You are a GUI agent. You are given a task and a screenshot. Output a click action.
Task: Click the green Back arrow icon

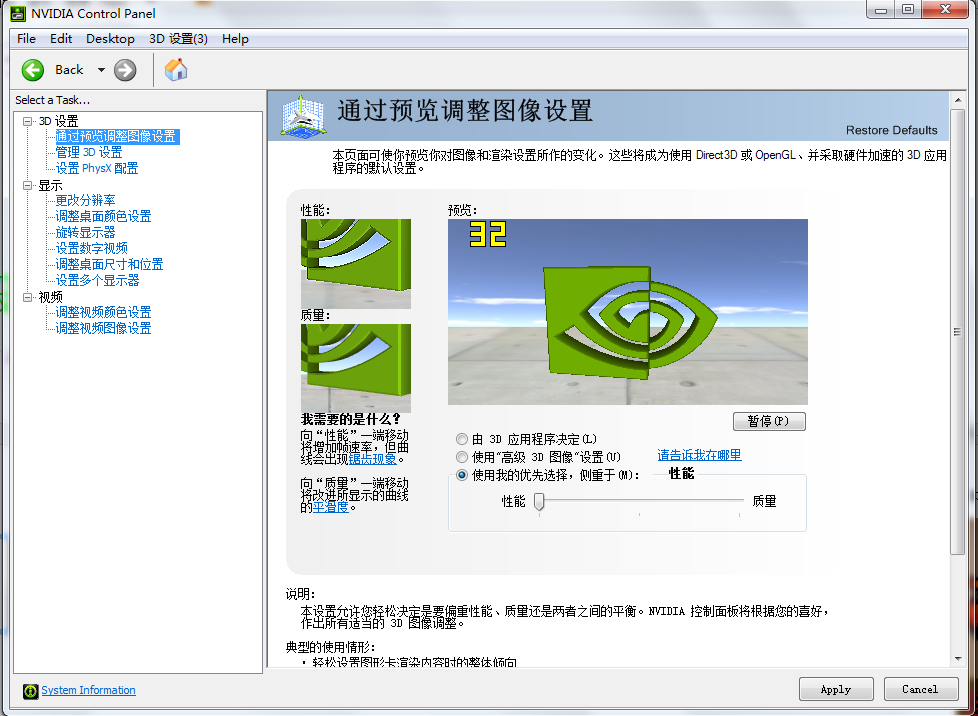32,70
